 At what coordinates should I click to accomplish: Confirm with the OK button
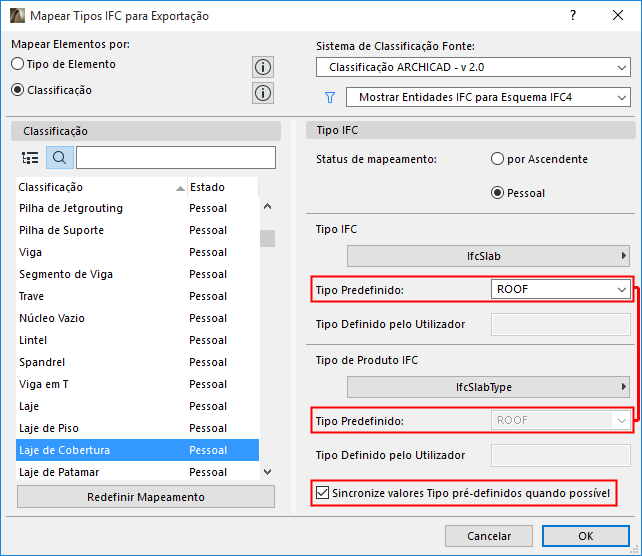(585, 536)
